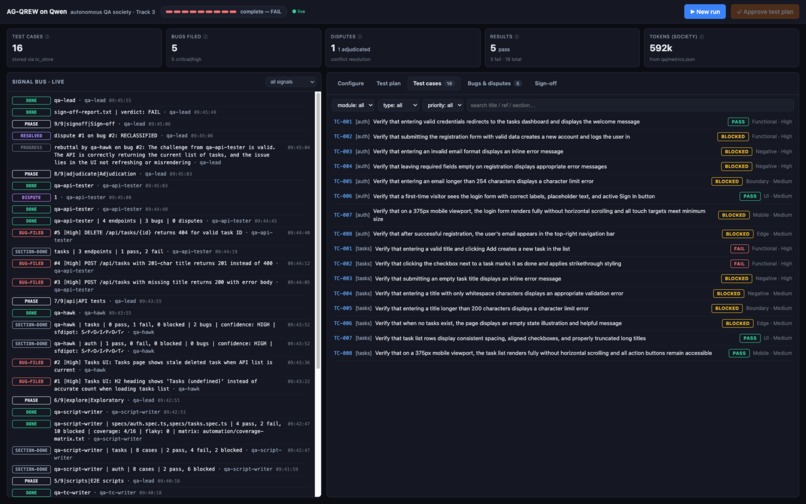The image size is (806, 504).
Task: Click bug #2 stale deleted task signal
Action: pyautogui.click(x=163, y=366)
